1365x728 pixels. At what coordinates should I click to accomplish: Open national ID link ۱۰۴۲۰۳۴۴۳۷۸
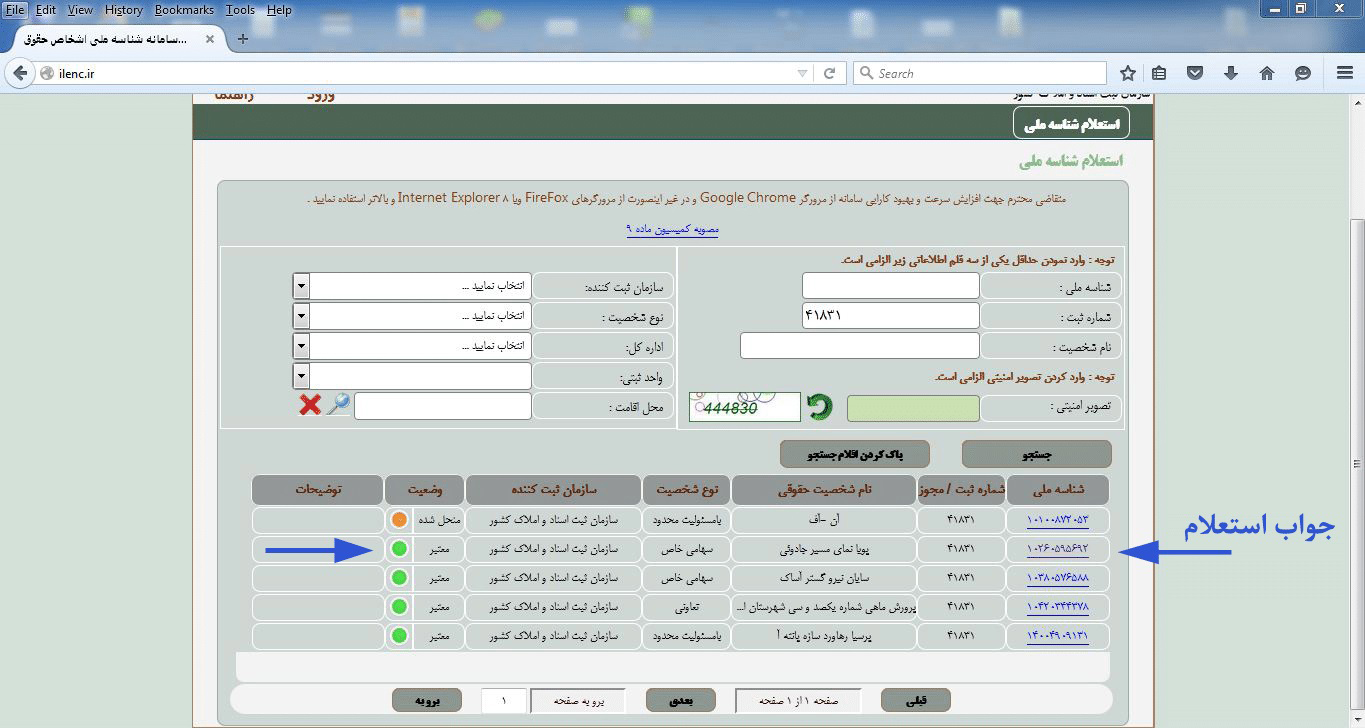click(1057, 606)
